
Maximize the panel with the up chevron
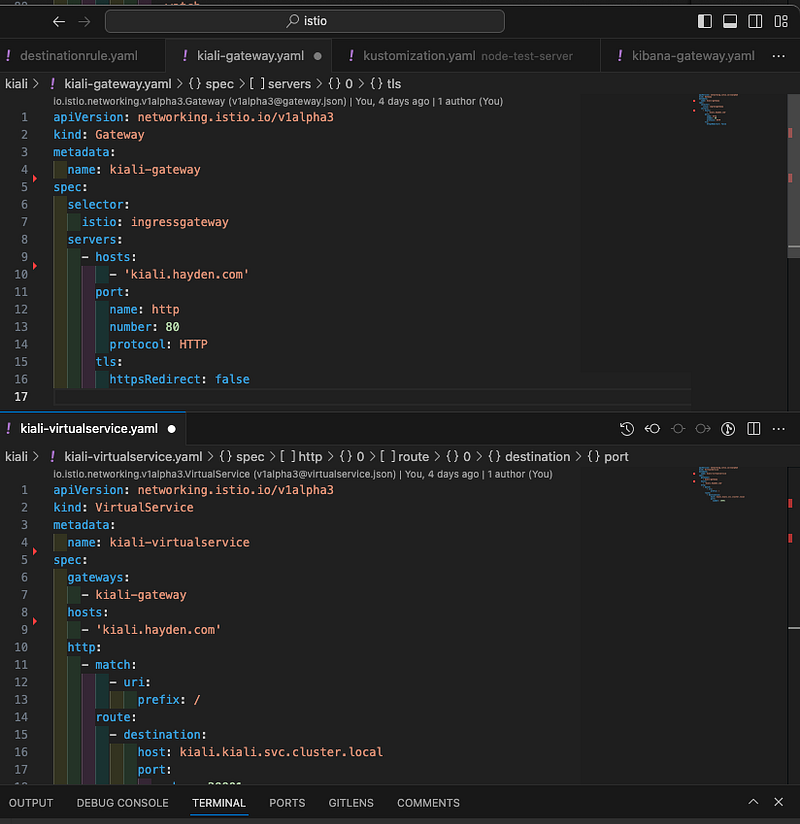pos(753,802)
